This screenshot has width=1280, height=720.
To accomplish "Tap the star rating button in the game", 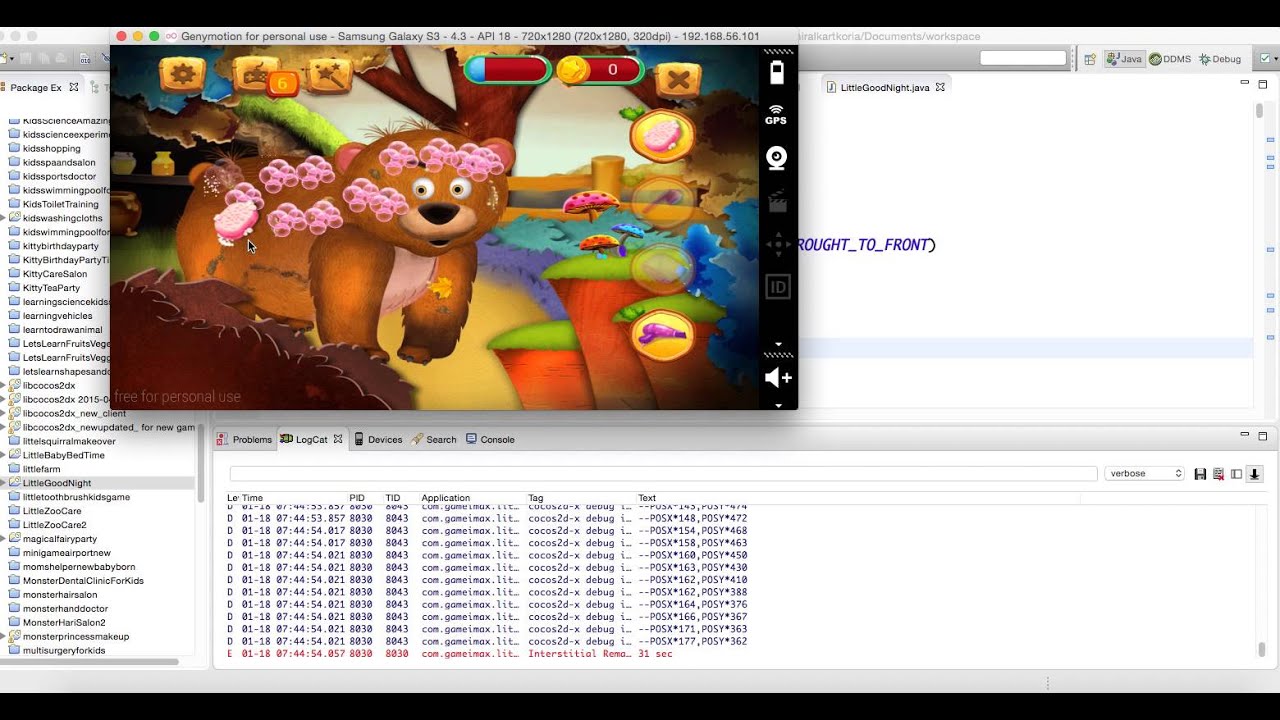I will pyautogui.click(x=330, y=75).
